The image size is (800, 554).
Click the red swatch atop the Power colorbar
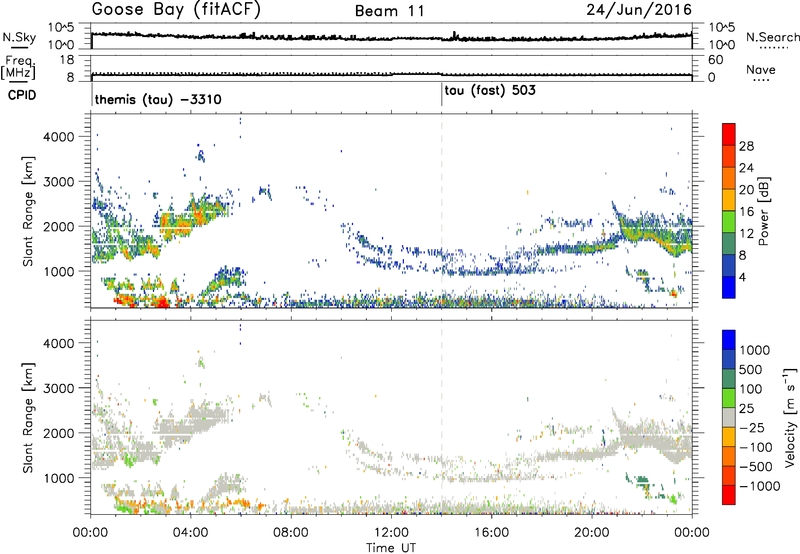[729, 134]
